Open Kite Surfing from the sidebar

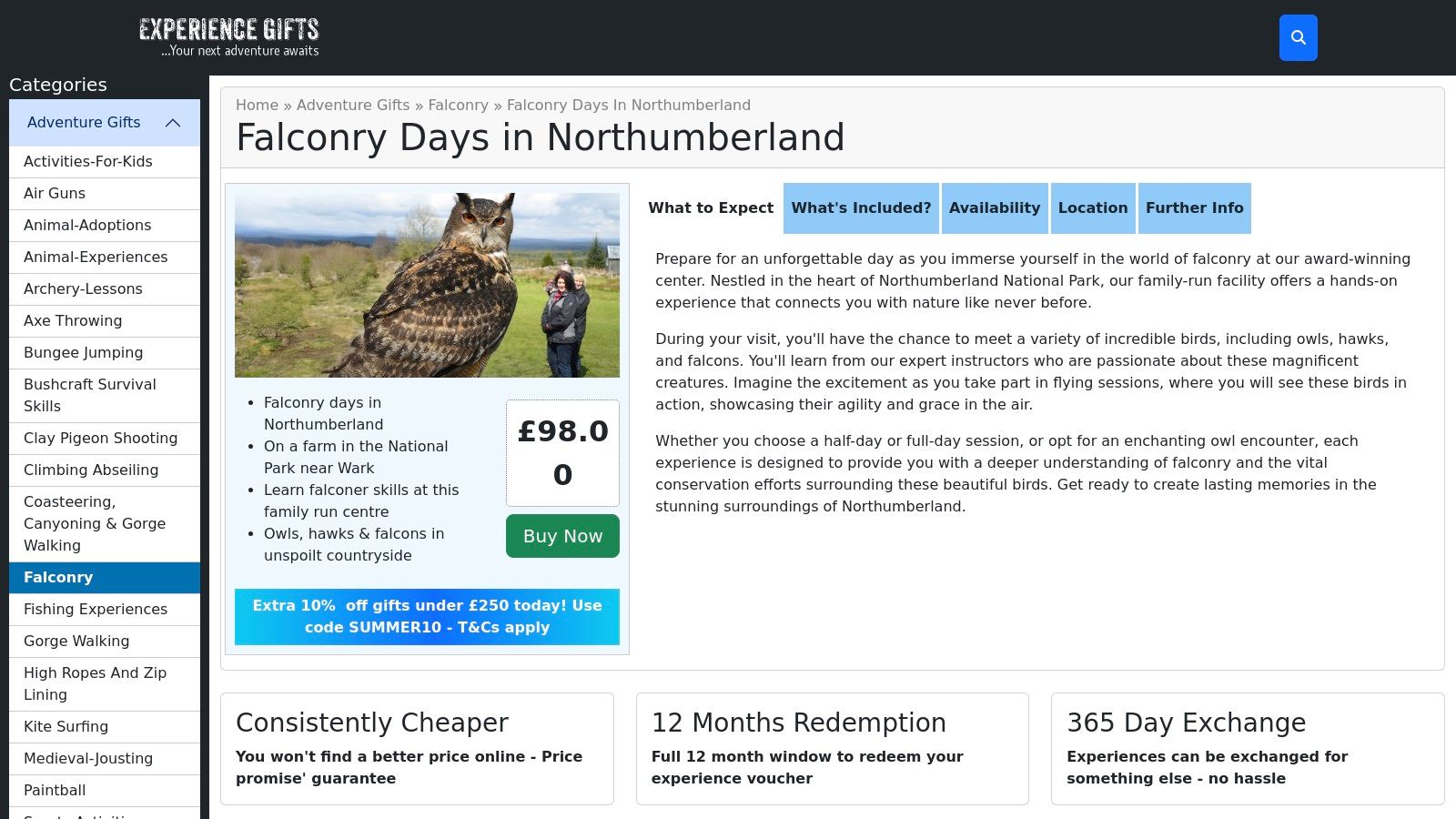coord(66,727)
